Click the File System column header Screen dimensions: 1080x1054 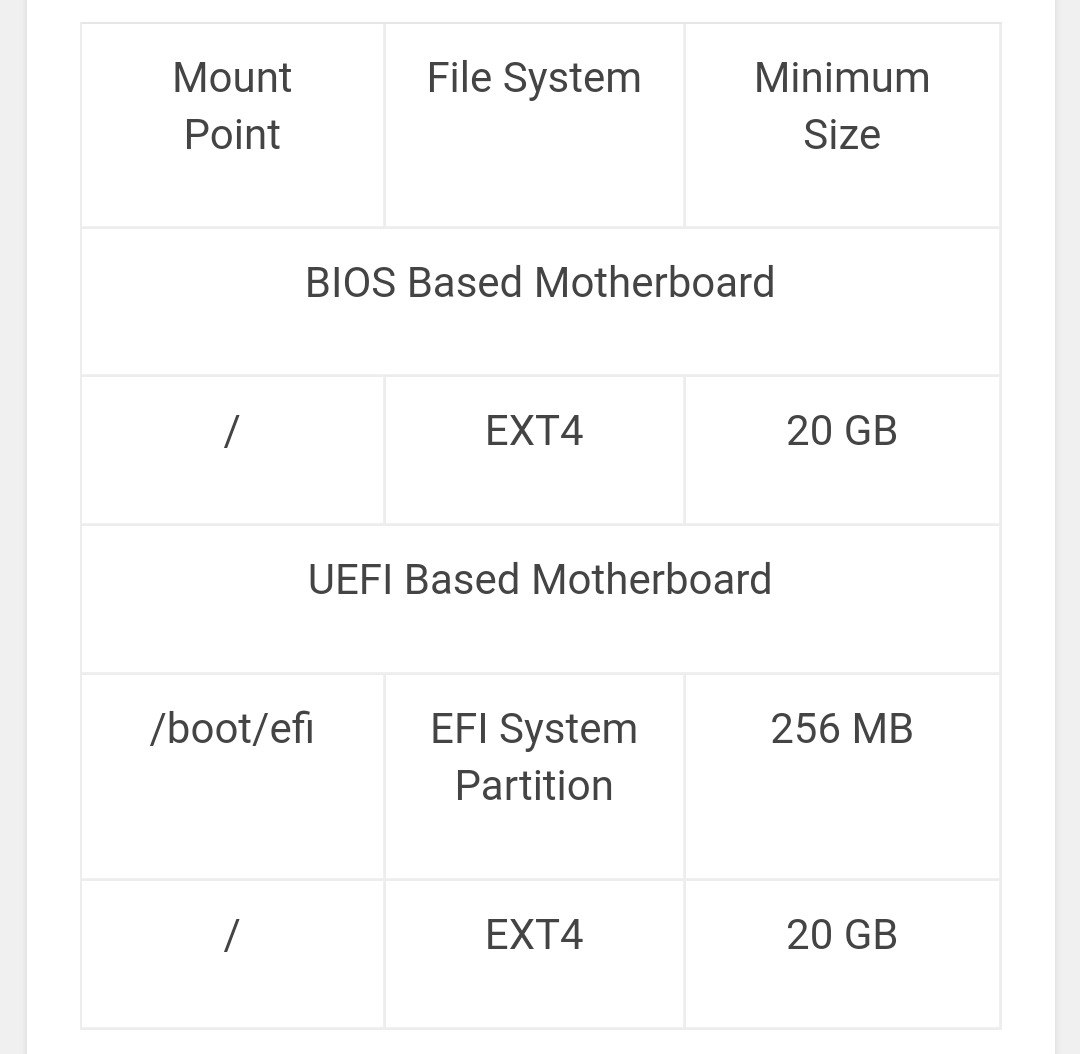pos(534,79)
